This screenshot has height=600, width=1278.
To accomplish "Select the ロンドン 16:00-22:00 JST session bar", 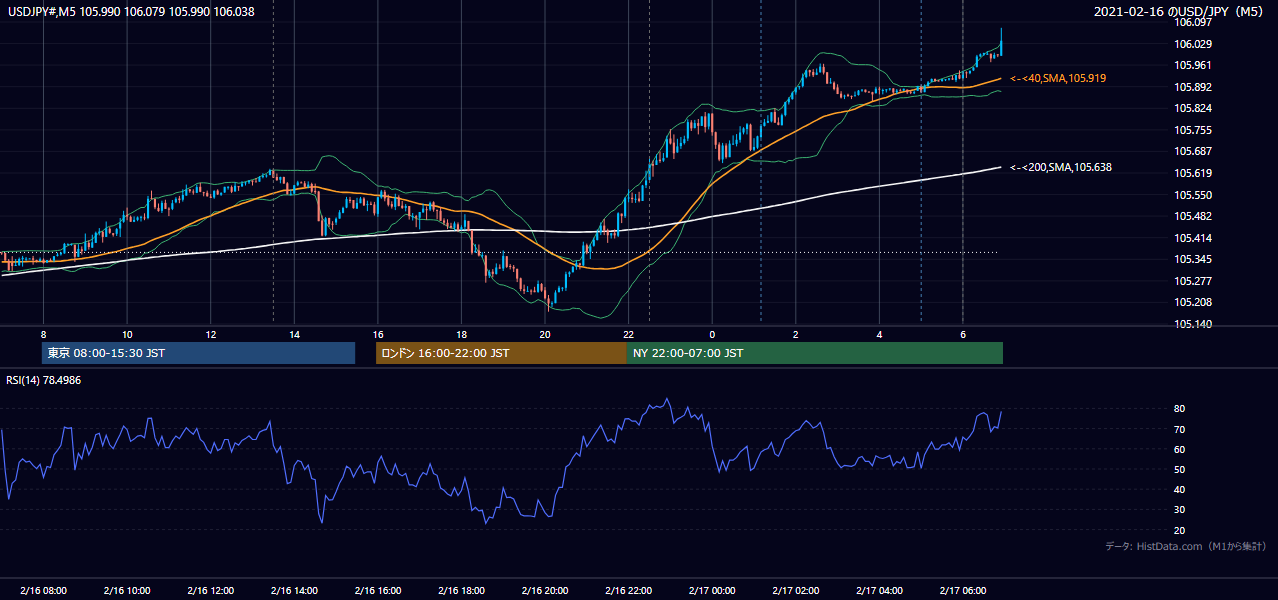I will (x=501, y=353).
